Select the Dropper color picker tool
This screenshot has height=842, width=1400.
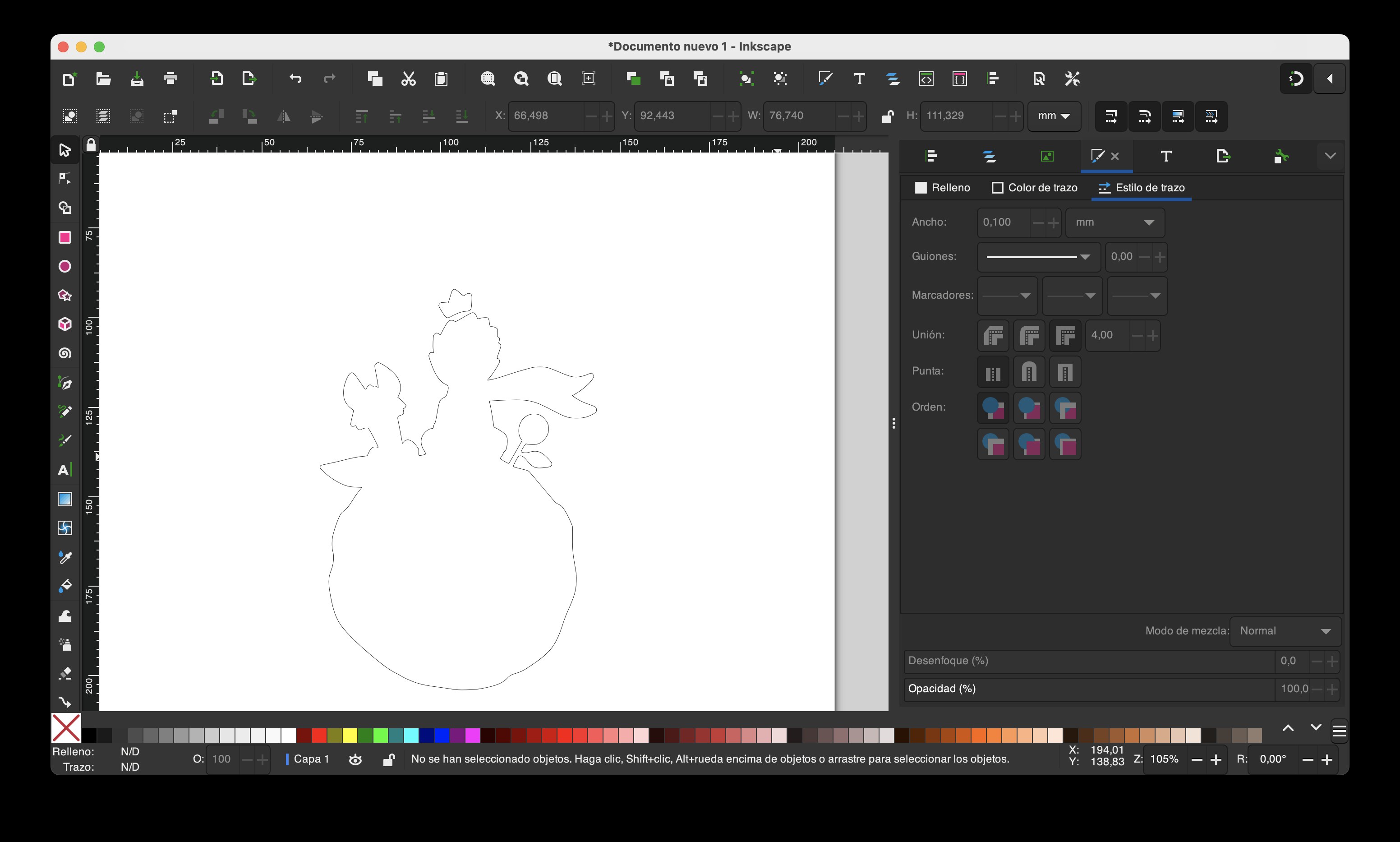(x=65, y=557)
